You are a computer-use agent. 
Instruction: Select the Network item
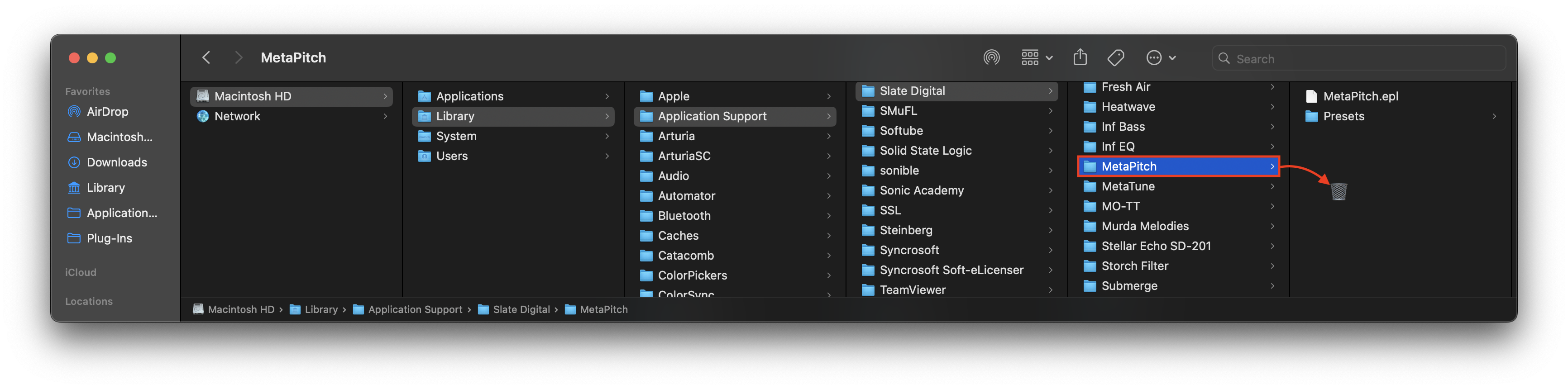pyautogui.click(x=291, y=116)
